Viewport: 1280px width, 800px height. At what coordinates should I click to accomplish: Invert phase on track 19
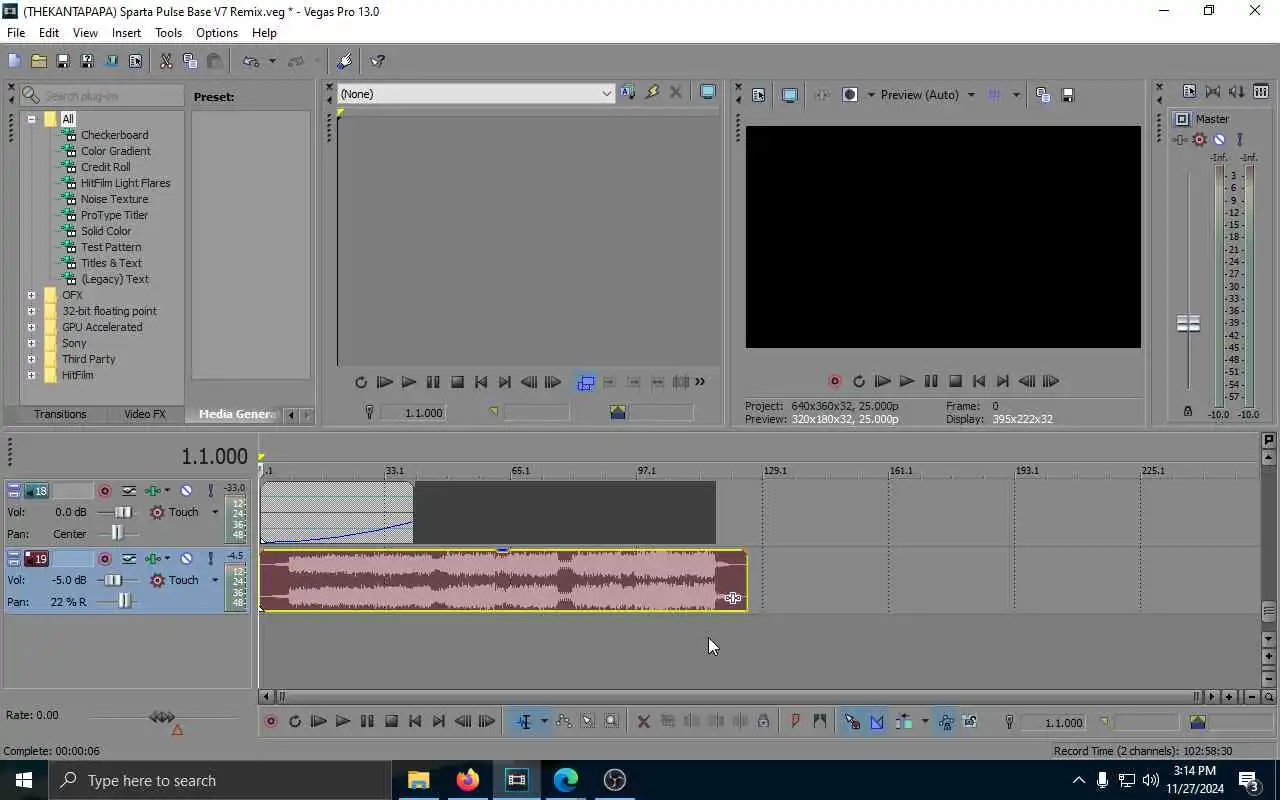129,559
